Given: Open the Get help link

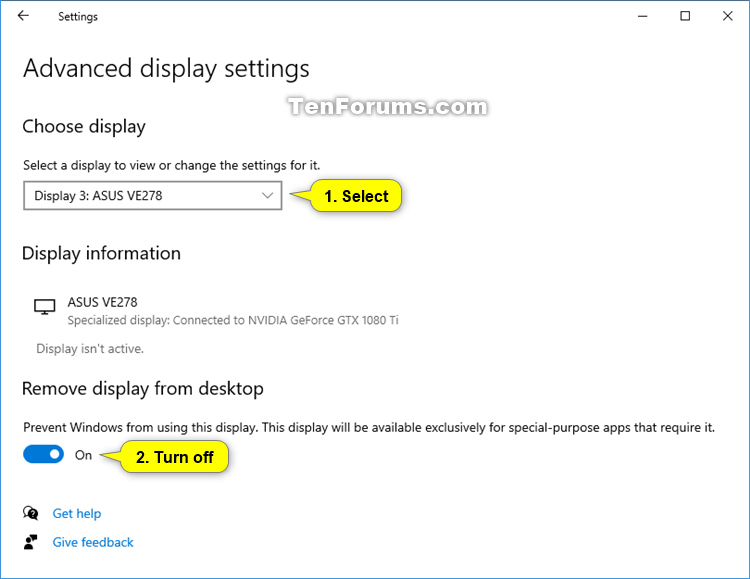Looking at the screenshot, I should pyautogui.click(x=77, y=513).
